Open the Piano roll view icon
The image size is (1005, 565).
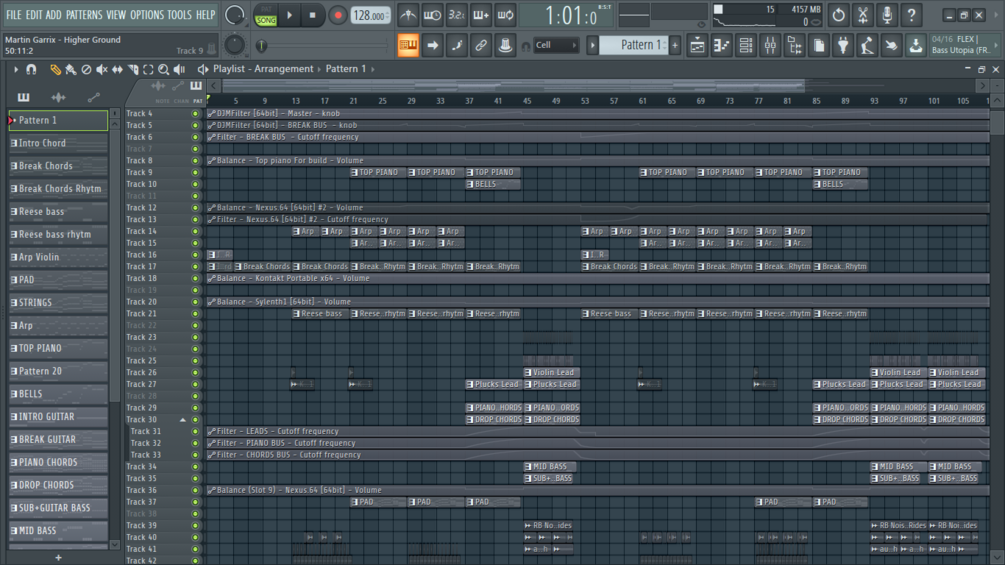tap(721, 45)
